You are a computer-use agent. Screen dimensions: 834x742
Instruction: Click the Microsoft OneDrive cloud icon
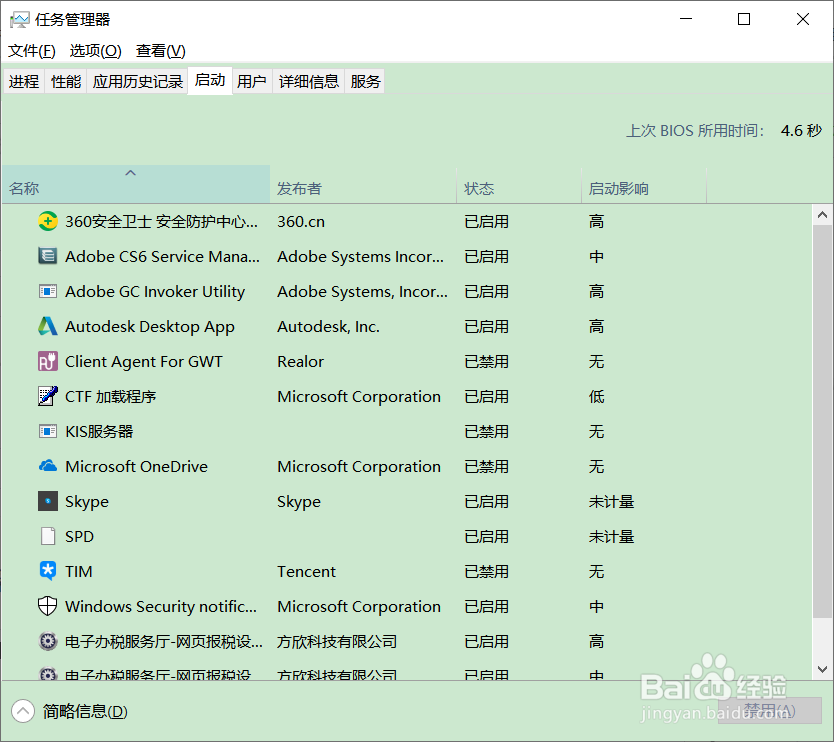pyautogui.click(x=47, y=466)
